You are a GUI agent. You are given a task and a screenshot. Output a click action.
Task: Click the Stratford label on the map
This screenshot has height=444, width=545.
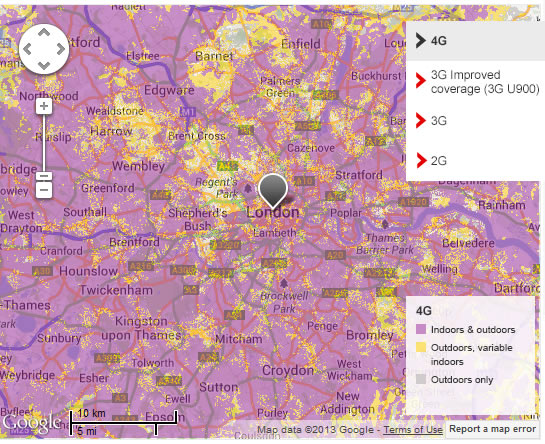click(x=359, y=175)
